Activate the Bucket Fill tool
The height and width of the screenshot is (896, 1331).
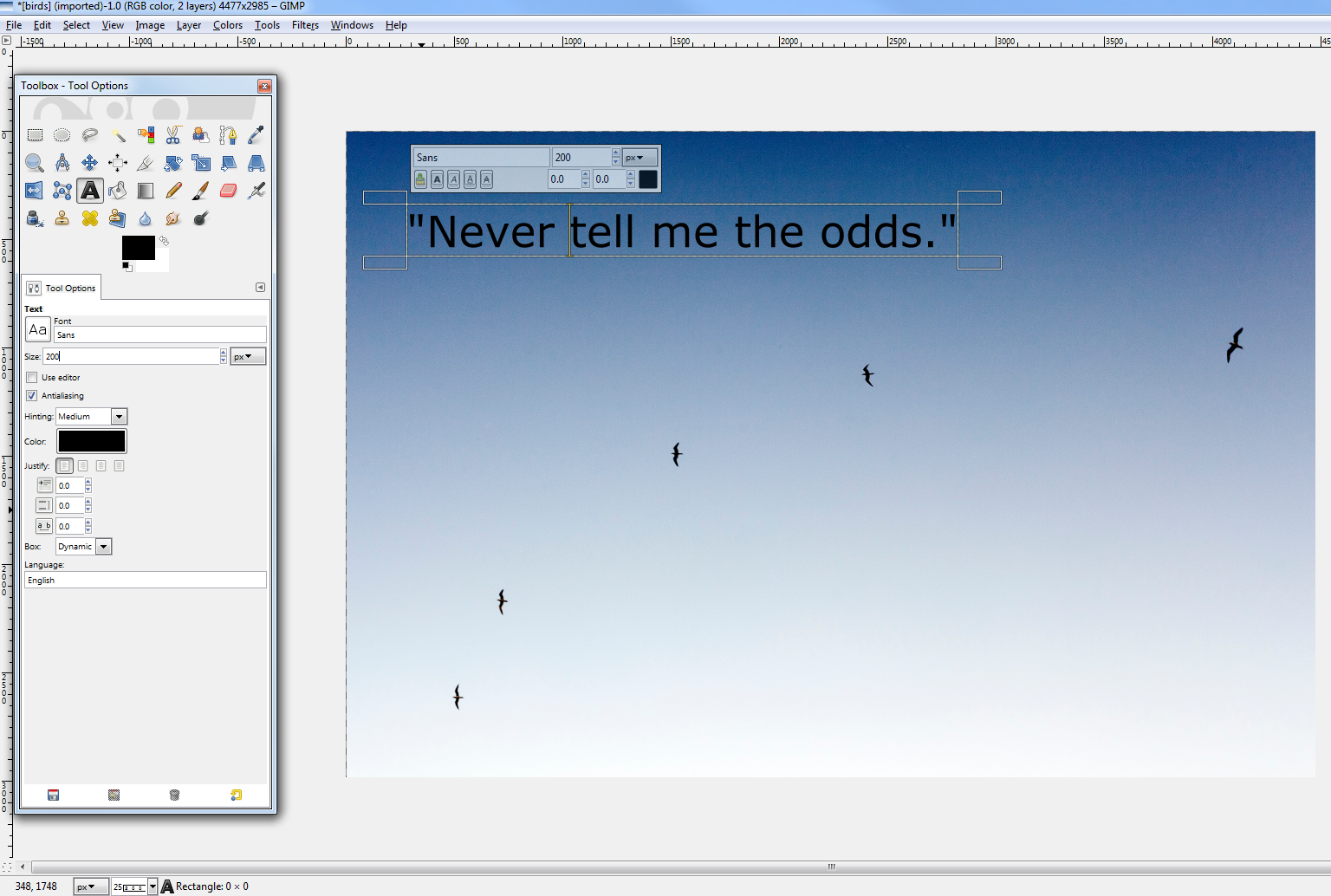tap(118, 191)
